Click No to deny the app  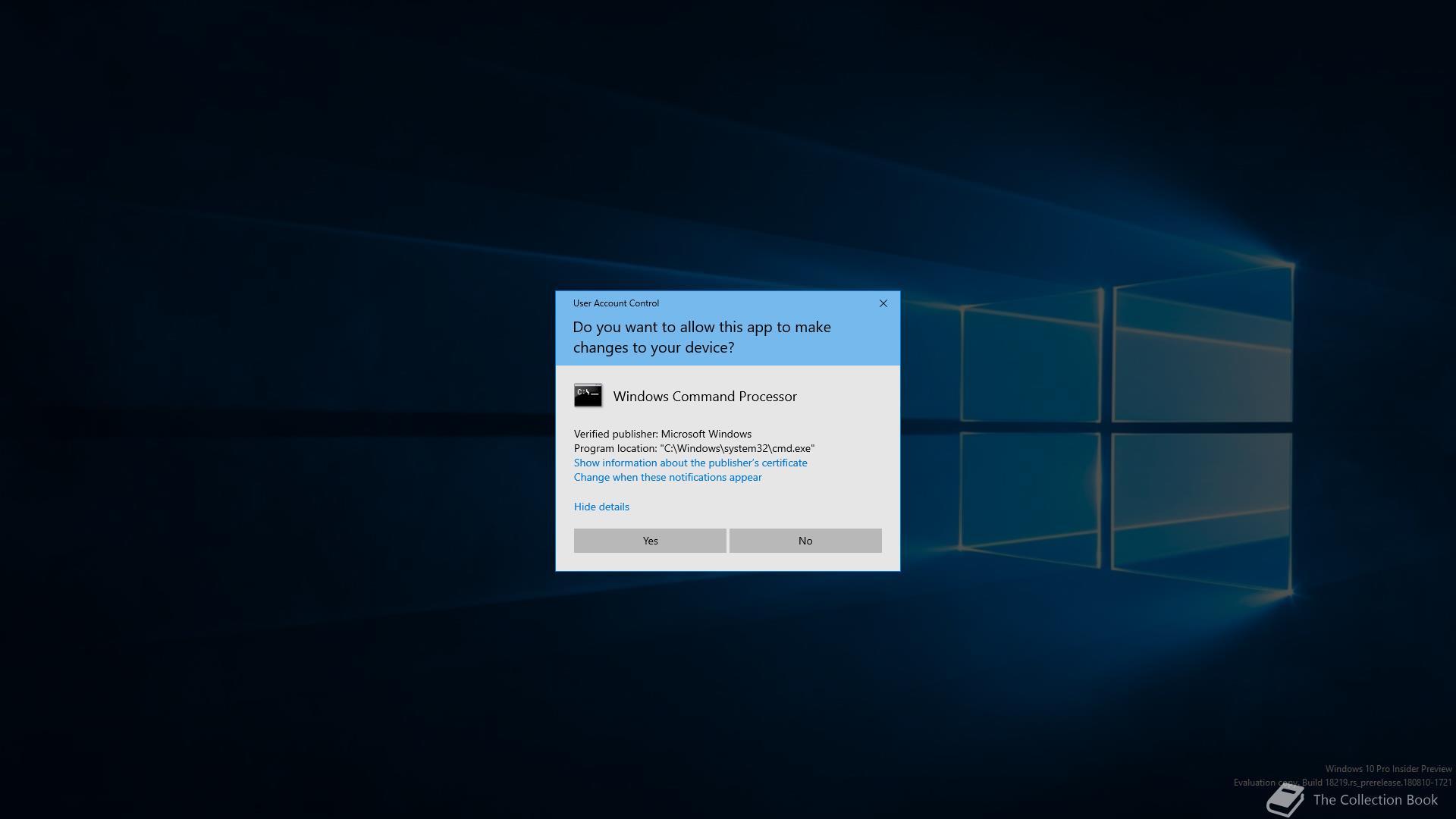point(805,541)
